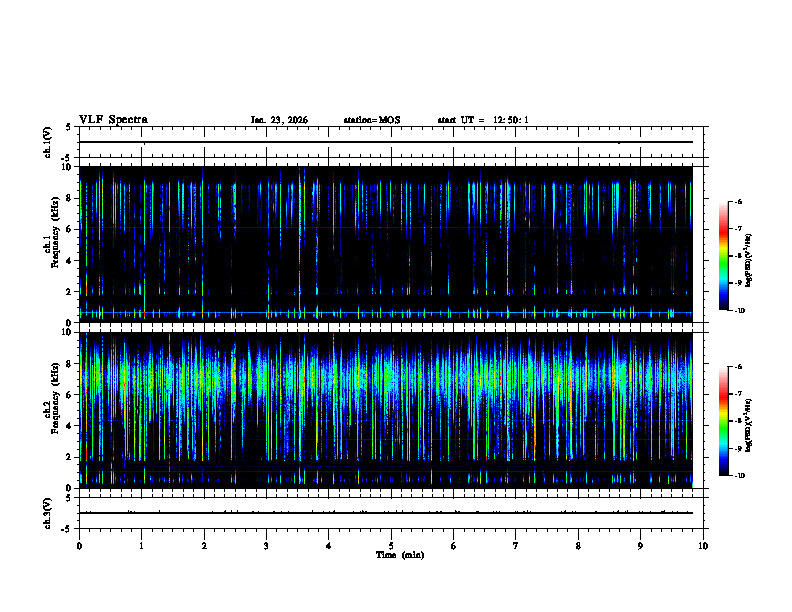Click the "4" kHz tick of ch.1 panel
This screenshot has width=792, height=612.
pos(70,261)
